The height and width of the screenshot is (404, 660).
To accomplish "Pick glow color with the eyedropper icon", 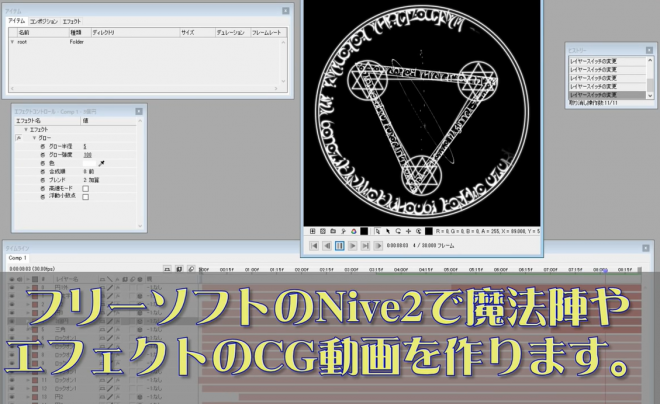I will tap(100, 162).
